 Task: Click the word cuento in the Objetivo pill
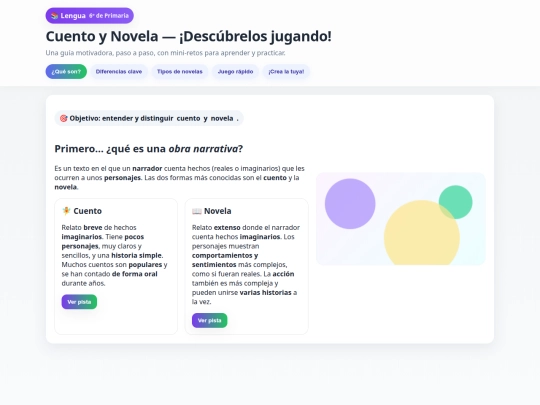pos(188,118)
